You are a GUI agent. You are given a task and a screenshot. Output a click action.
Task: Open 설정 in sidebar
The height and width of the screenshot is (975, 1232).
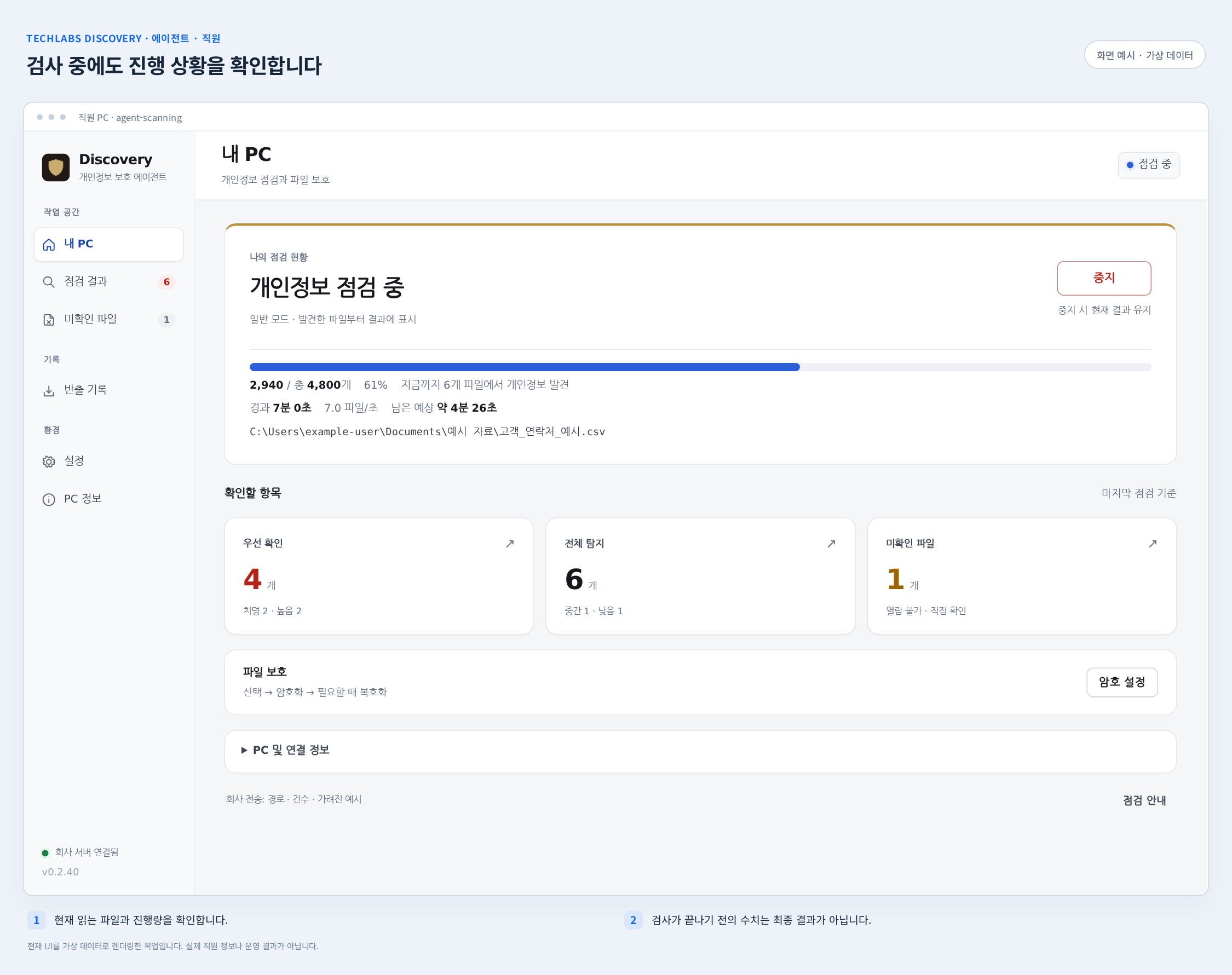coord(108,462)
